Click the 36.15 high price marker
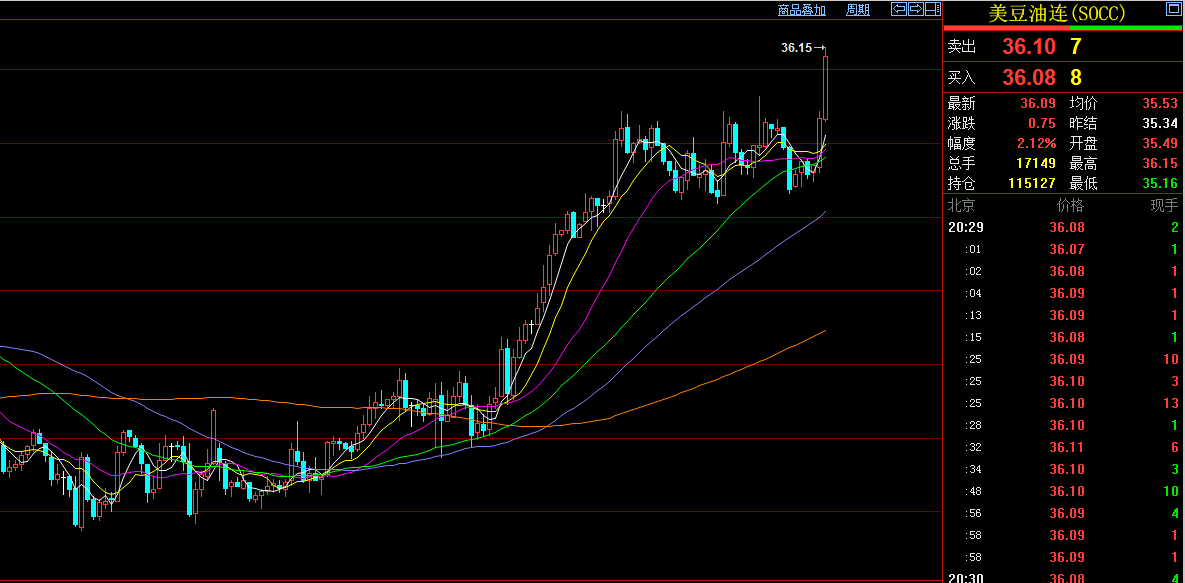1185x583 pixels. point(797,48)
